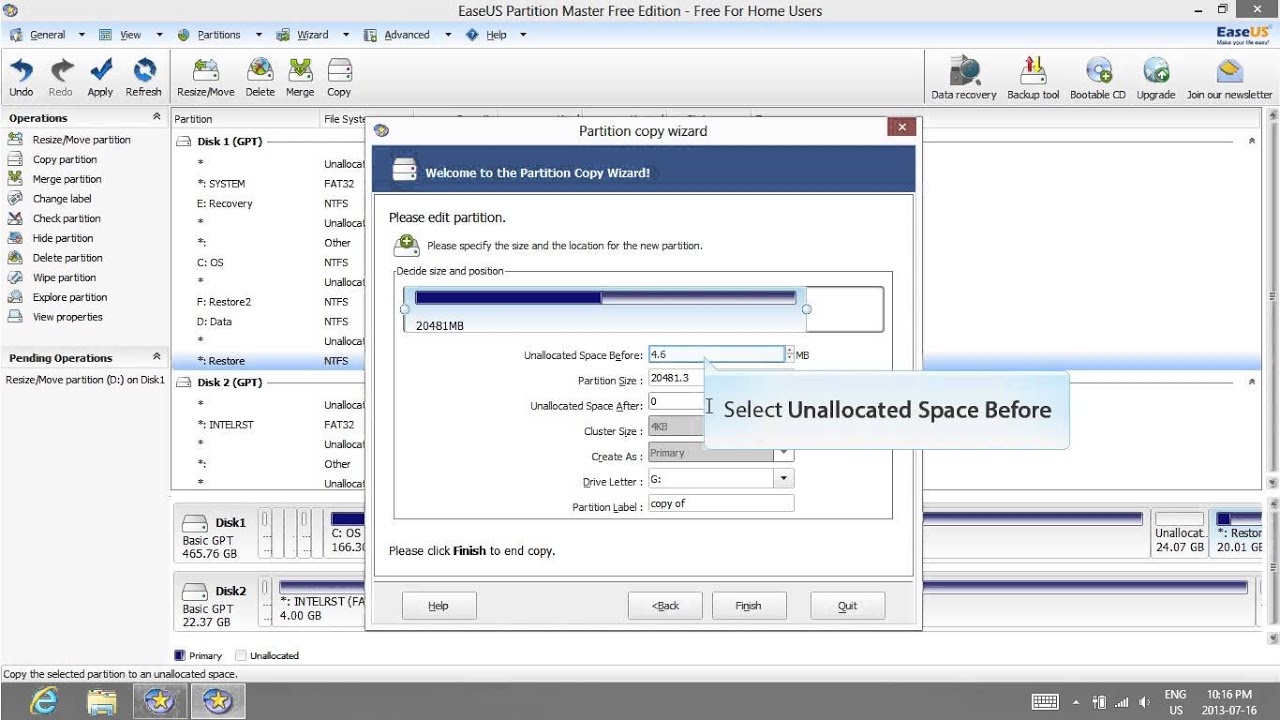
Task: Click the Undo toolbar icon
Action: click(21, 78)
